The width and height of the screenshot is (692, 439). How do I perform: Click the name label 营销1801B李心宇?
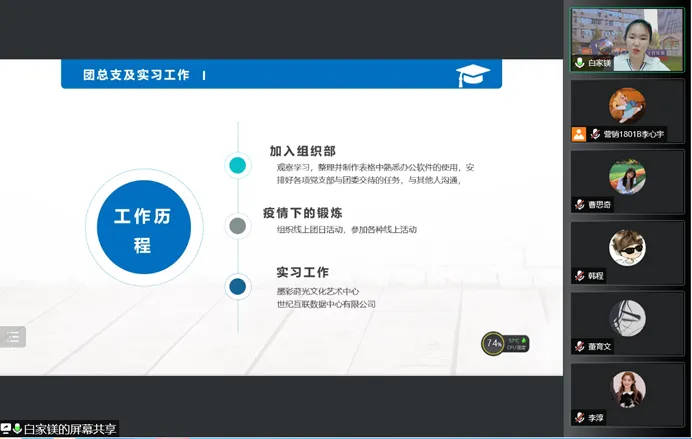[x=633, y=134]
